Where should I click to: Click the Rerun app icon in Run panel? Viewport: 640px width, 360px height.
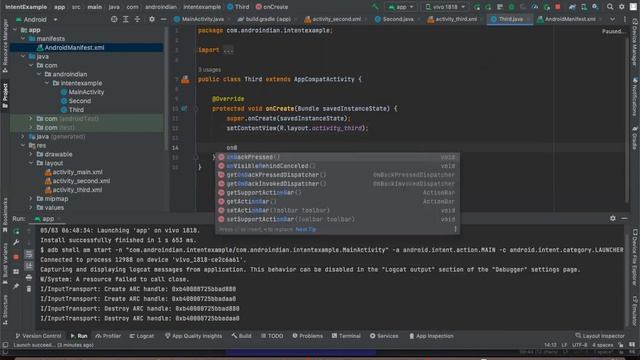coord(17,231)
